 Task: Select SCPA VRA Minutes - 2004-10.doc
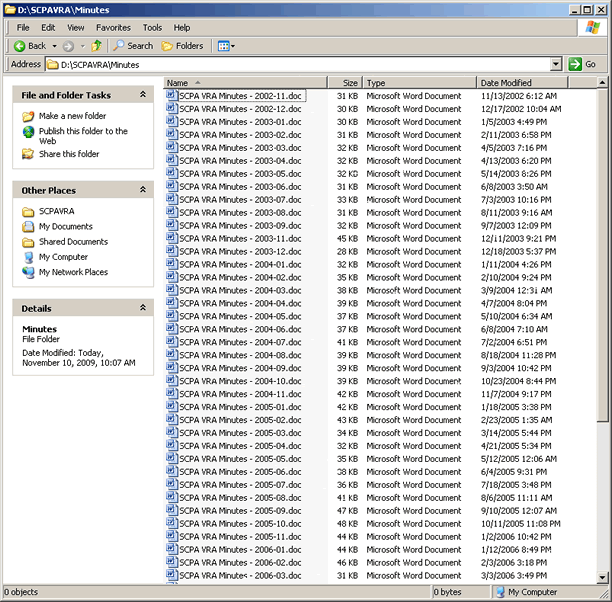(x=240, y=381)
